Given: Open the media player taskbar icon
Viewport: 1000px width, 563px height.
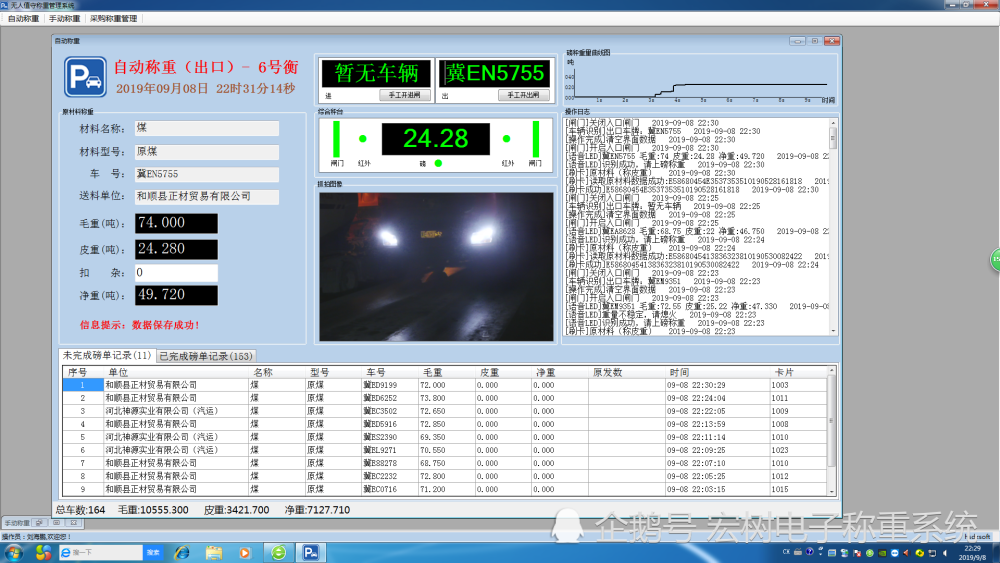Looking at the screenshot, I should point(245,553).
